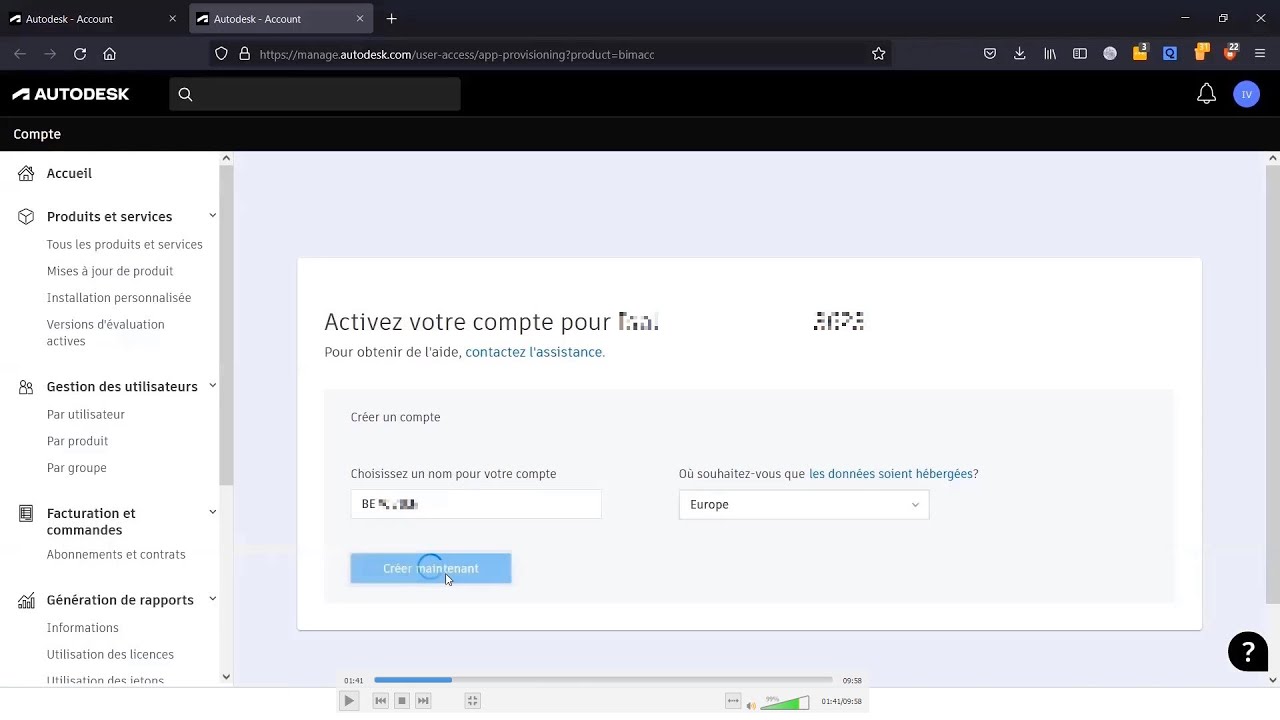1280x720 pixels.
Task: Collapse the Facturation et commandes section
Action: click(x=213, y=512)
